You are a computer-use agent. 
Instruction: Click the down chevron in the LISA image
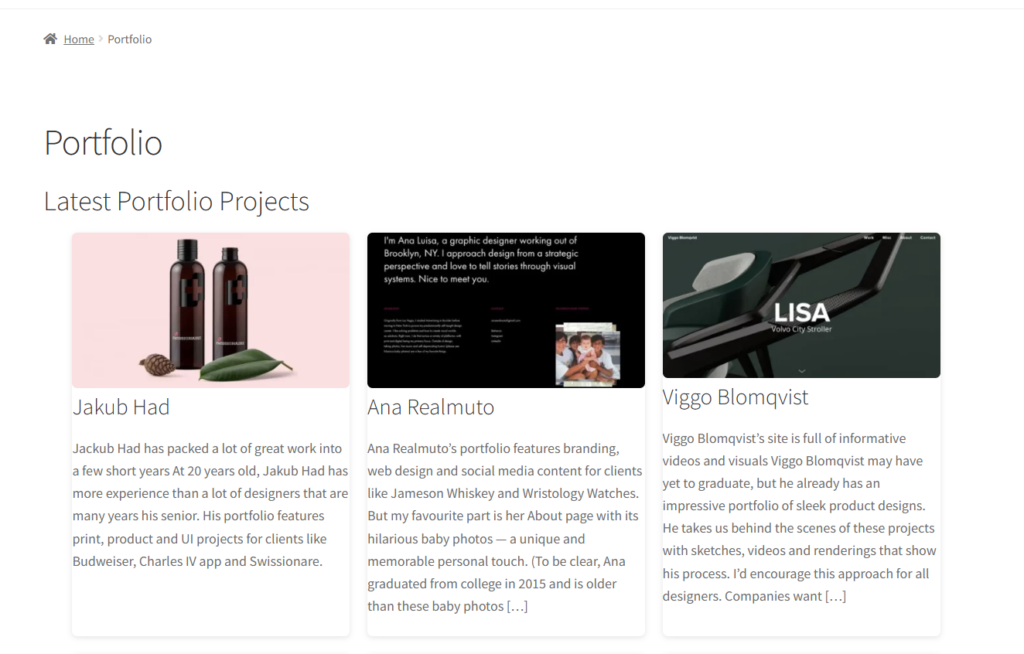(x=802, y=371)
